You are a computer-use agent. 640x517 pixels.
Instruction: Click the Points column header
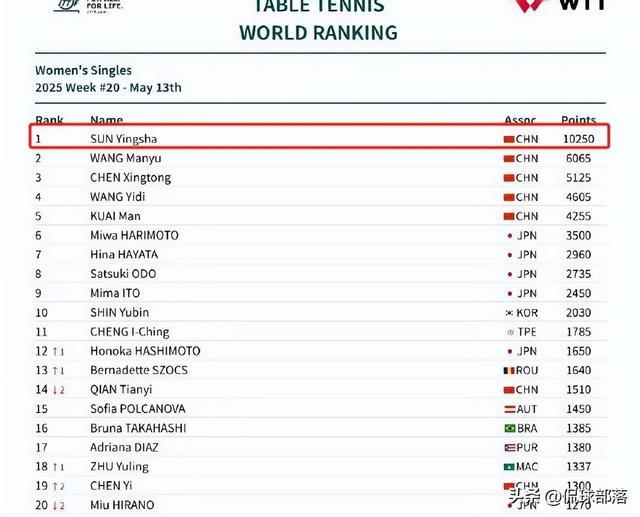578,120
